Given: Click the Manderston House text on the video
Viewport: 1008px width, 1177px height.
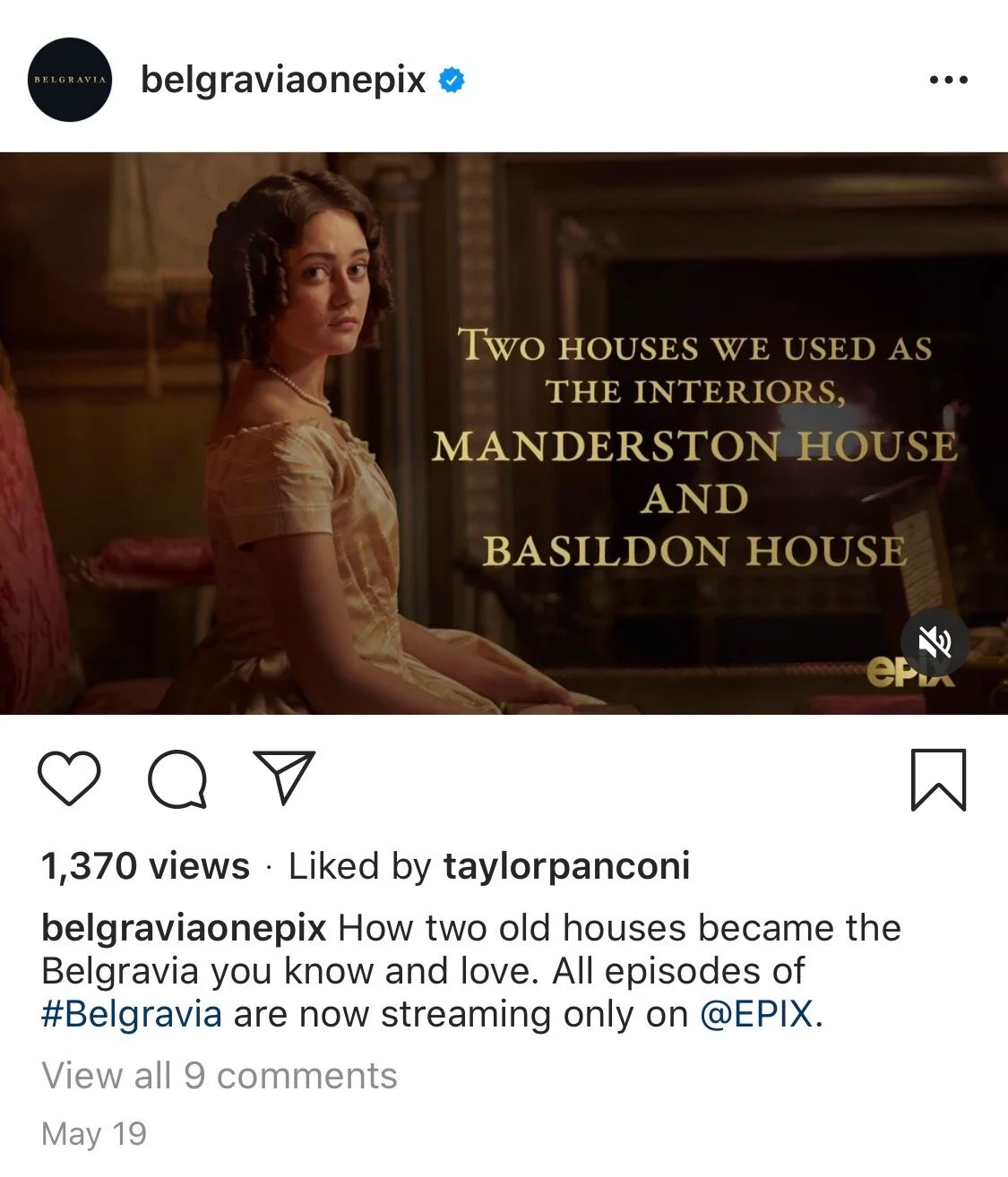Looking at the screenshot, I should point(694,447).
